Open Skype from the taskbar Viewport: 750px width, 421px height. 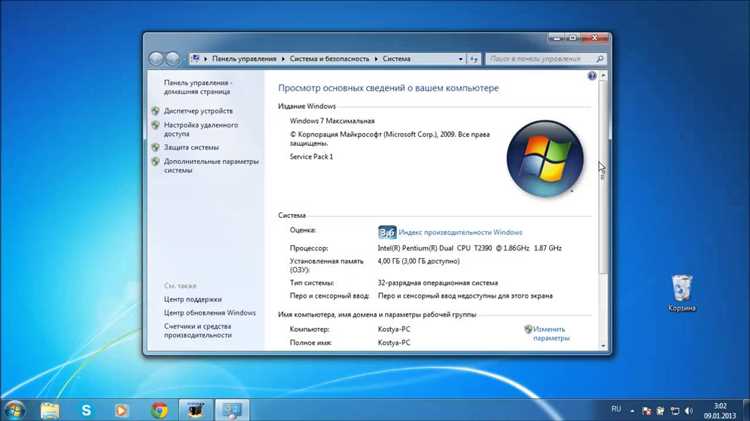click(x=86, y=409)
